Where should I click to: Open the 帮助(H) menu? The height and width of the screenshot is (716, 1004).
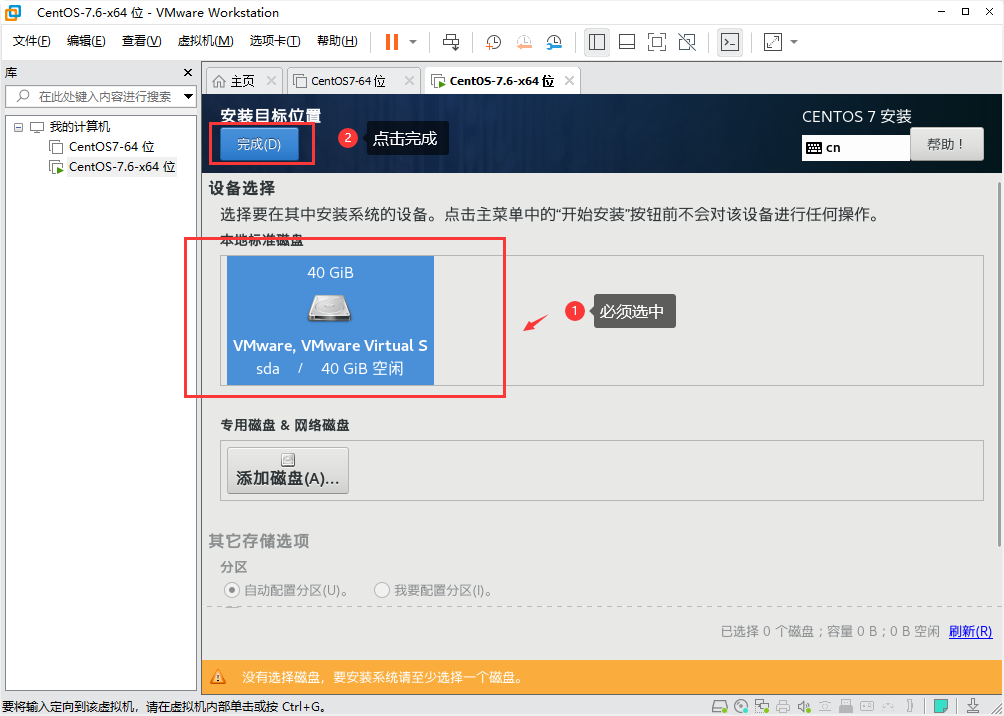coord(337,41)
